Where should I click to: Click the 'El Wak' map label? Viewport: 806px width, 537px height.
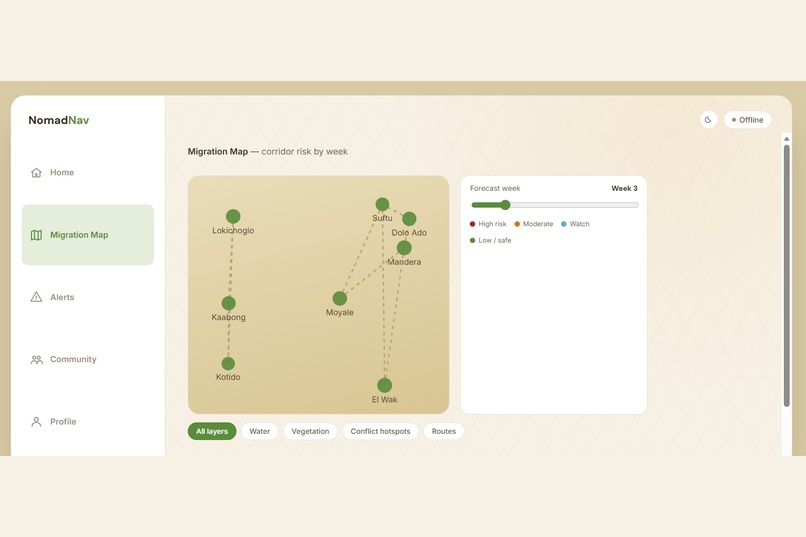point(384,400)
